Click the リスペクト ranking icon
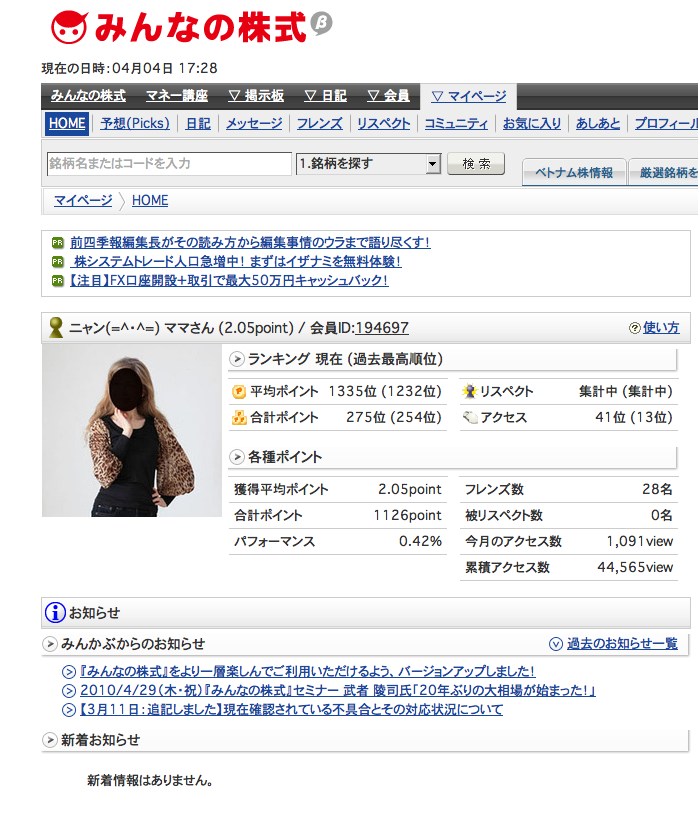Viewport: 698px width, 814px height. tap(469, 392)
